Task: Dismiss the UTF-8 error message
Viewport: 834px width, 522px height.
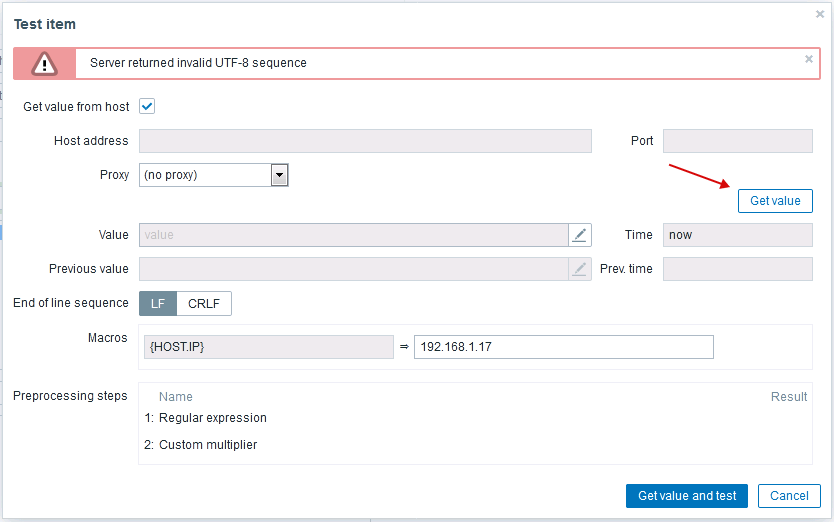Action: point(809,59)
